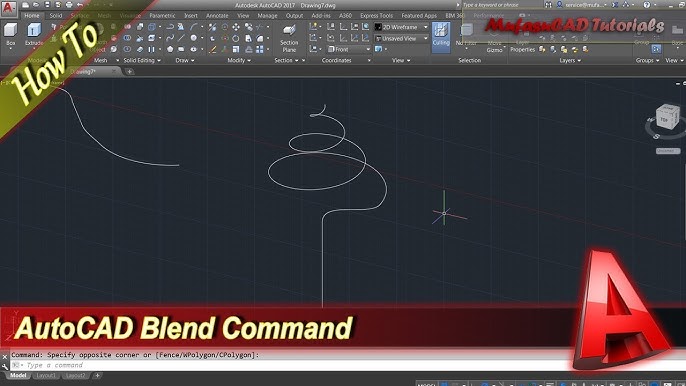The image size is (686, 386).
Task: Click the Save quick access icon
Action: (x=47, y=5)
